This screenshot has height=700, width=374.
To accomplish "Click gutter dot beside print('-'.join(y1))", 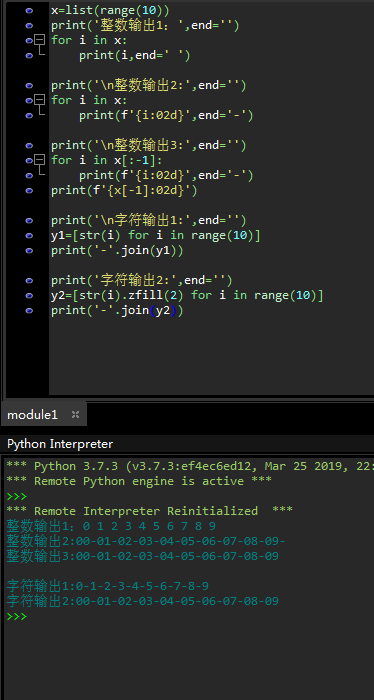I will click(29, 250).
